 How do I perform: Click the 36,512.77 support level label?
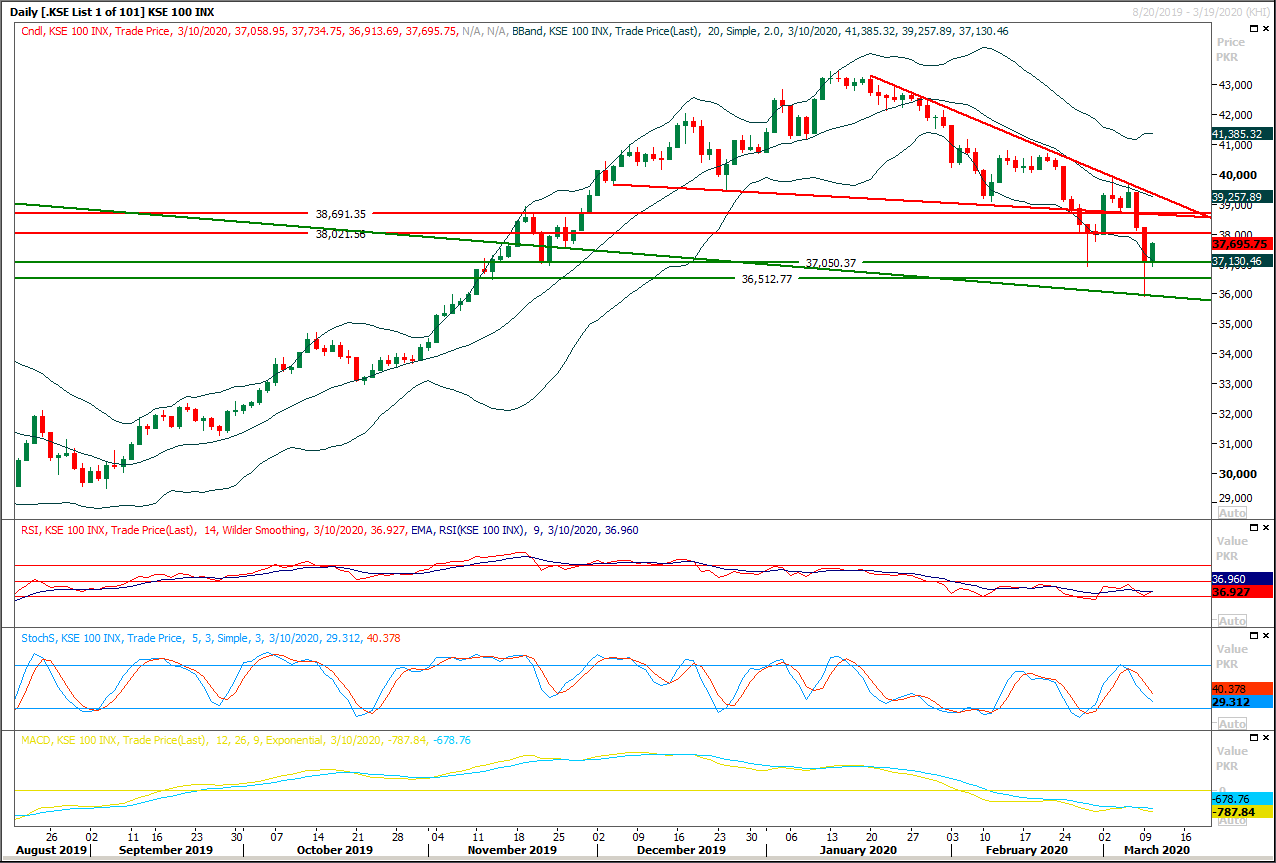767,279
